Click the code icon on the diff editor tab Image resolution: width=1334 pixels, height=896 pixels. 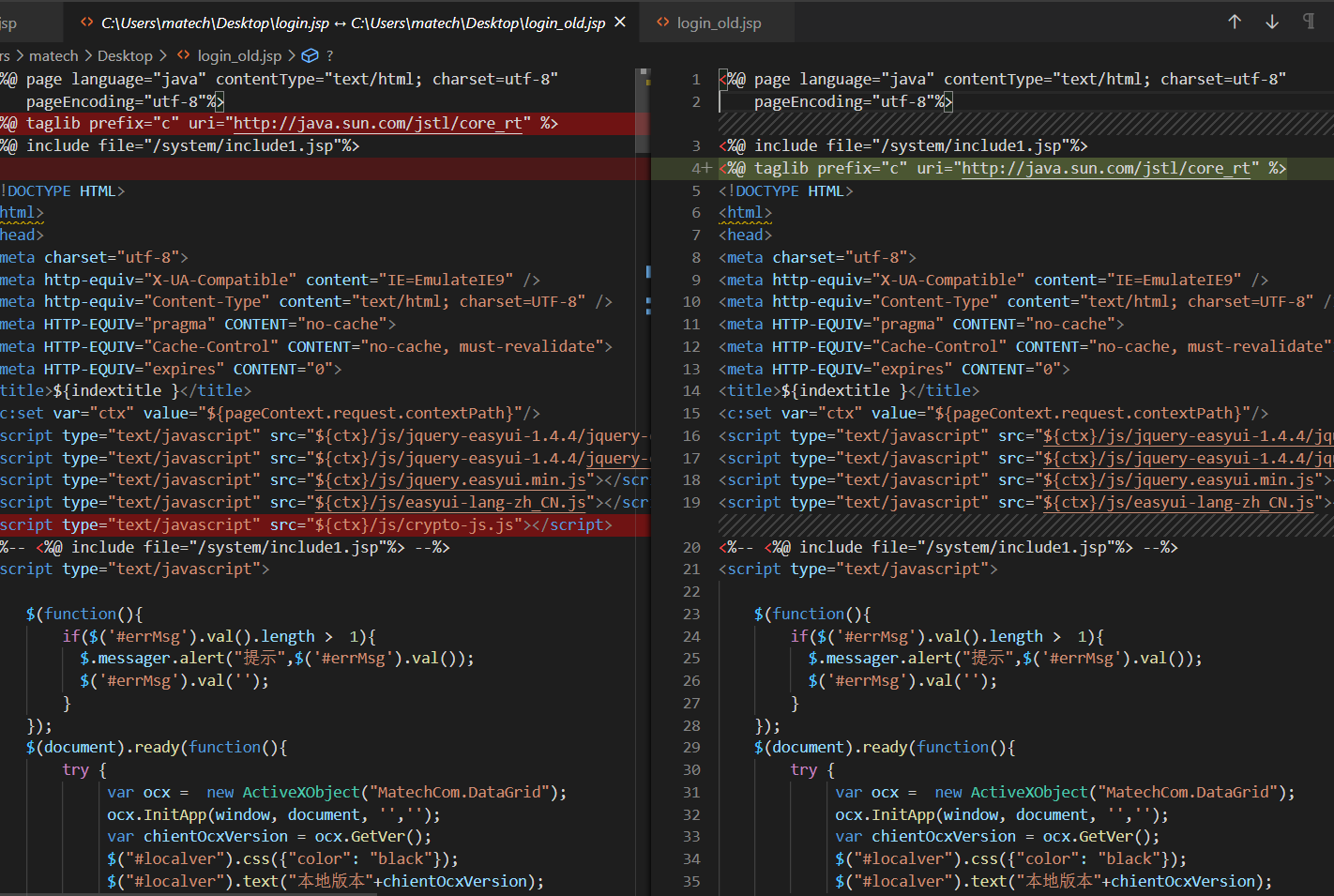86,21
